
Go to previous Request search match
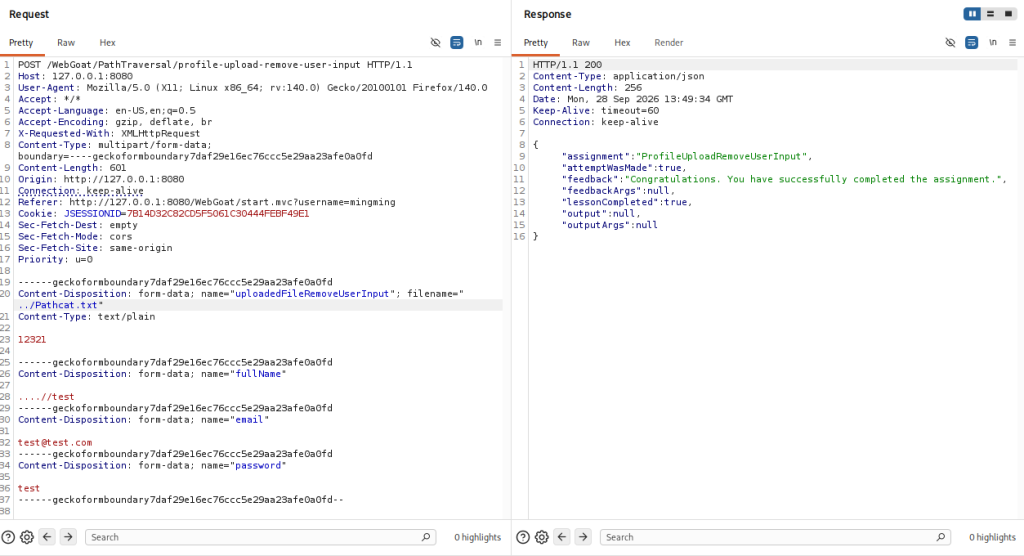click(x=47, y=537)
